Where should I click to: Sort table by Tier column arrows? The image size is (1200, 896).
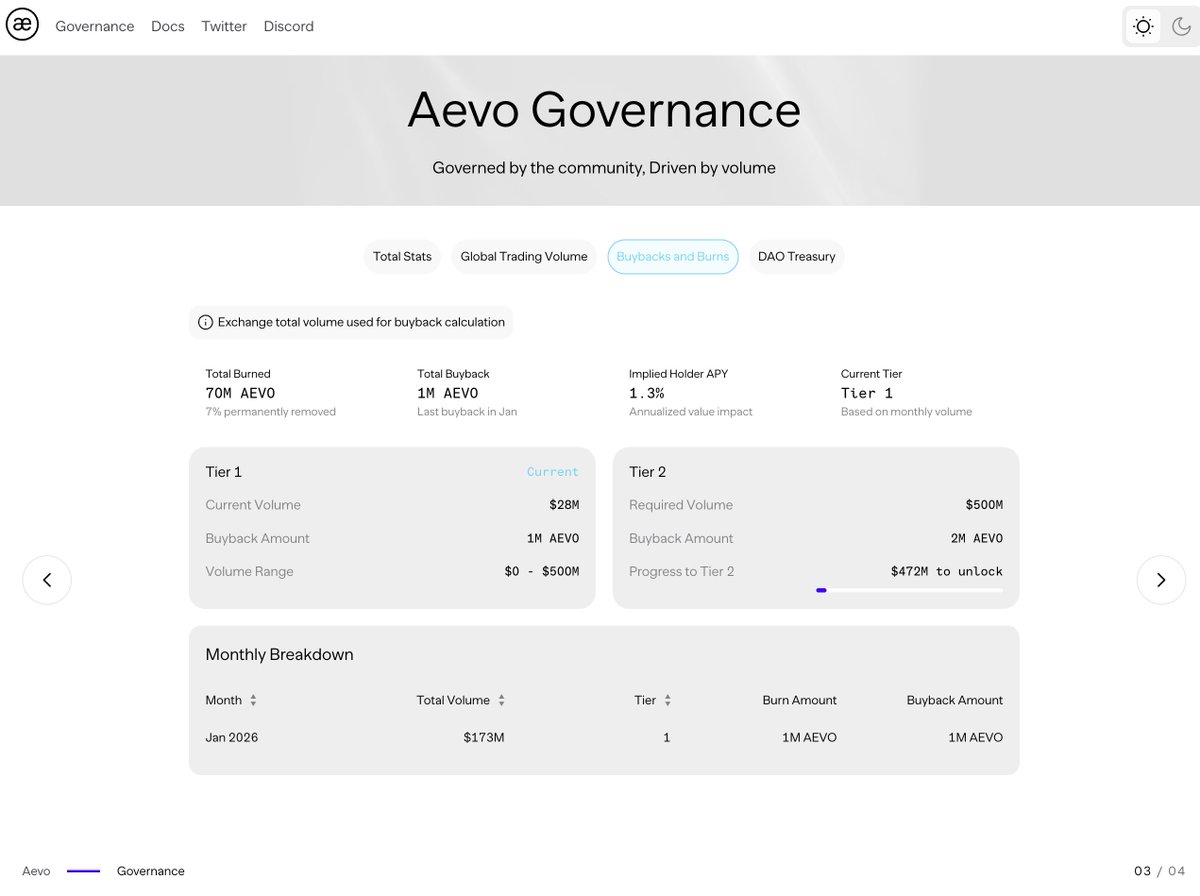pos(667,700)
